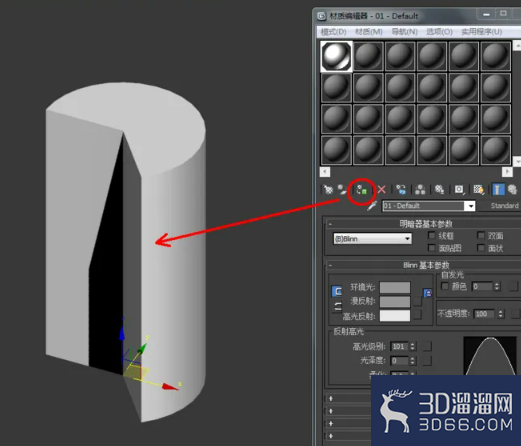Expand fourth collapsed plus rollout
Screen dimensions: 521x446
click(331, 436)
